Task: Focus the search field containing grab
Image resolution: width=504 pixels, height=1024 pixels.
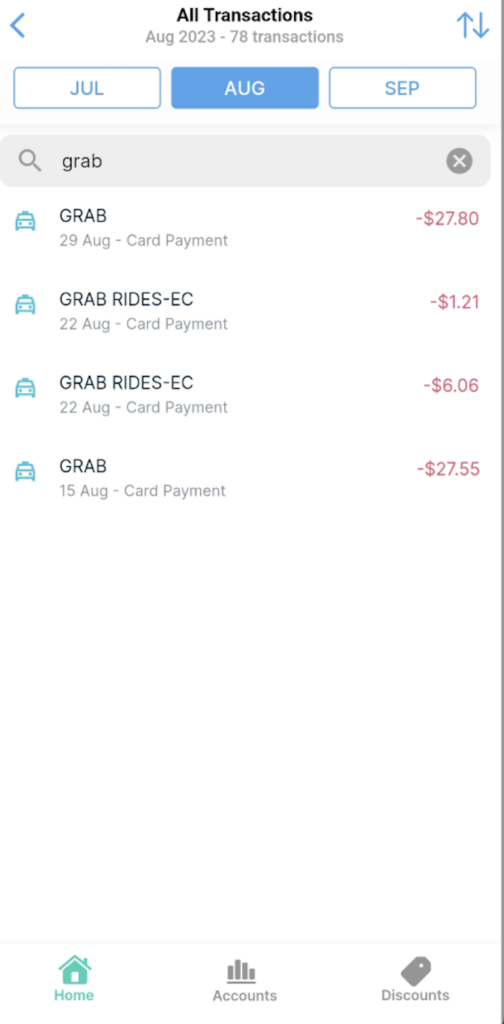Action: (245, 161)
